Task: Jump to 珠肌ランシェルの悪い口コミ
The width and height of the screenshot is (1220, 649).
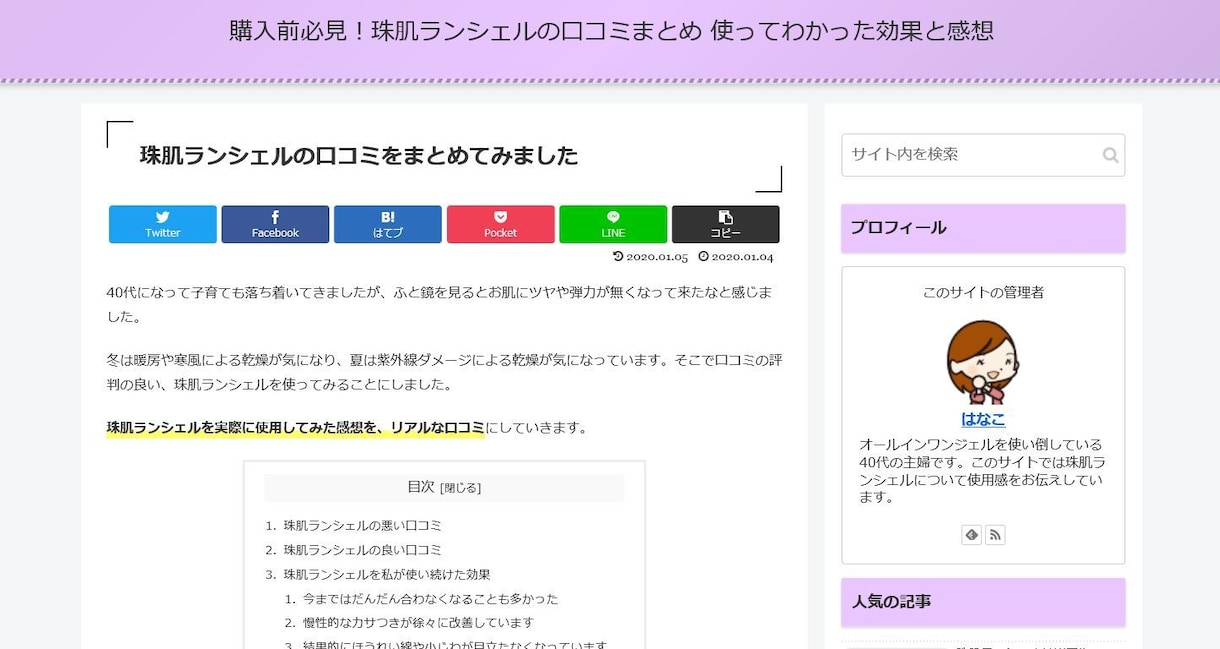Action: 362,525
